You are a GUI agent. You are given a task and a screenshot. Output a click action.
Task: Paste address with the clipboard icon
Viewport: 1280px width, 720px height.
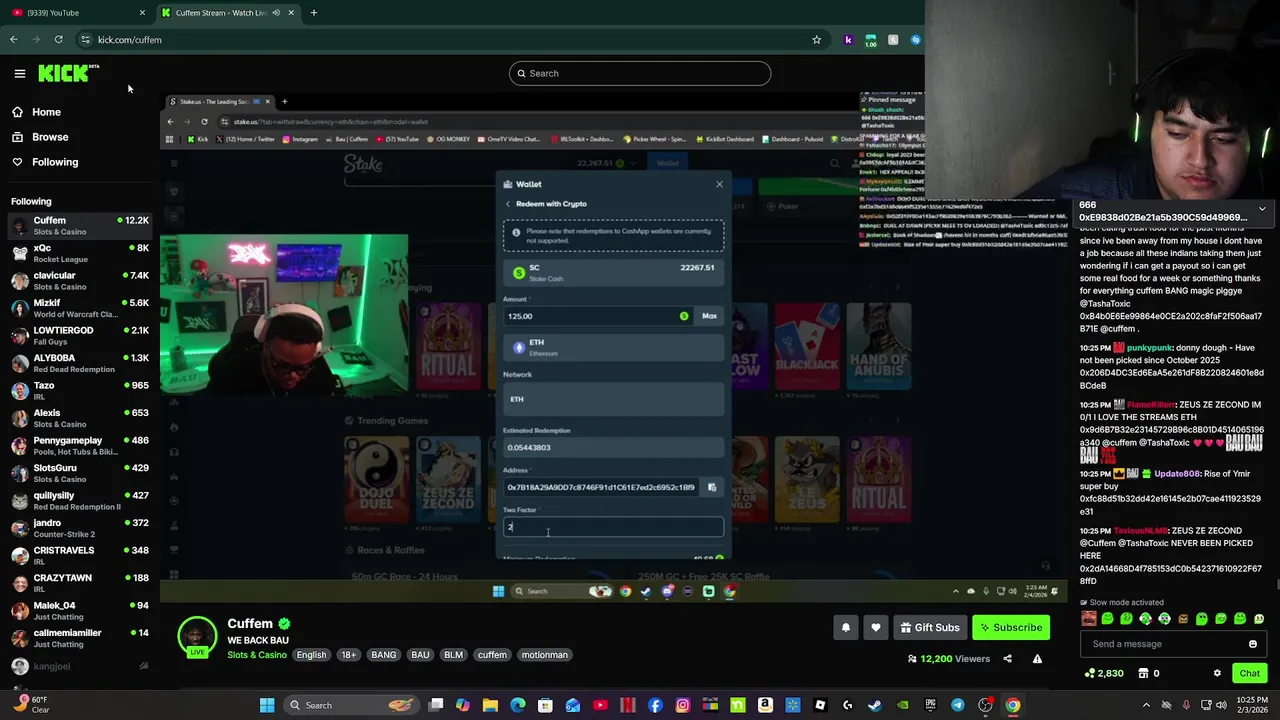point(712,487)
